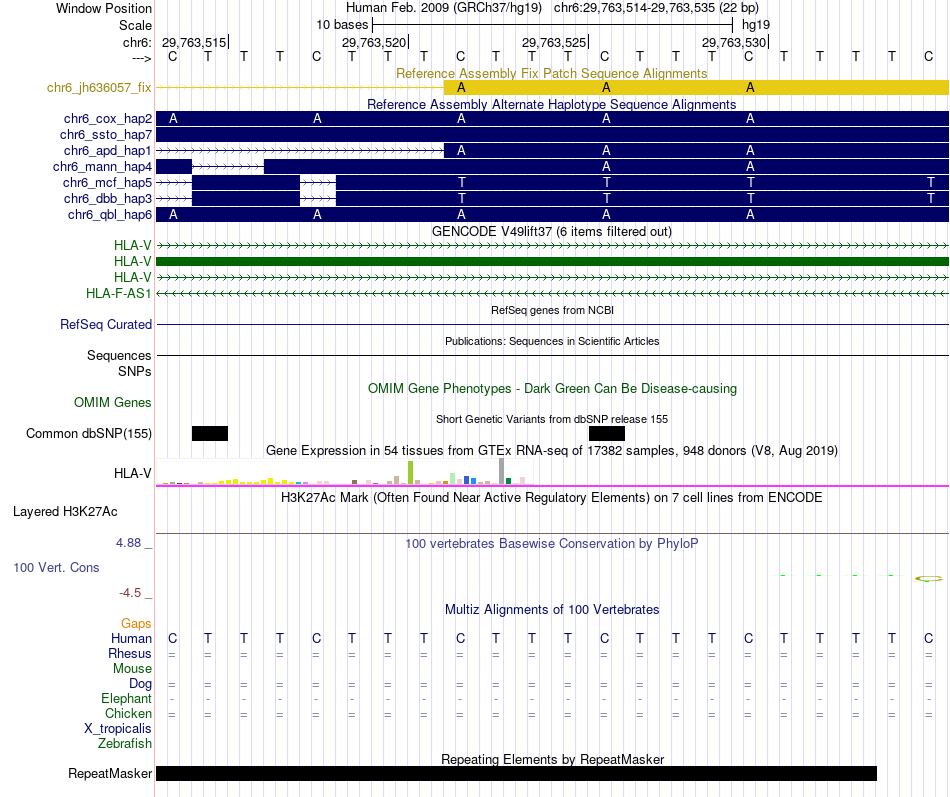This screenshot has width=950, height=797.
Task: Click Repeating Elements by RepeatMasker title
Action: 552,759
